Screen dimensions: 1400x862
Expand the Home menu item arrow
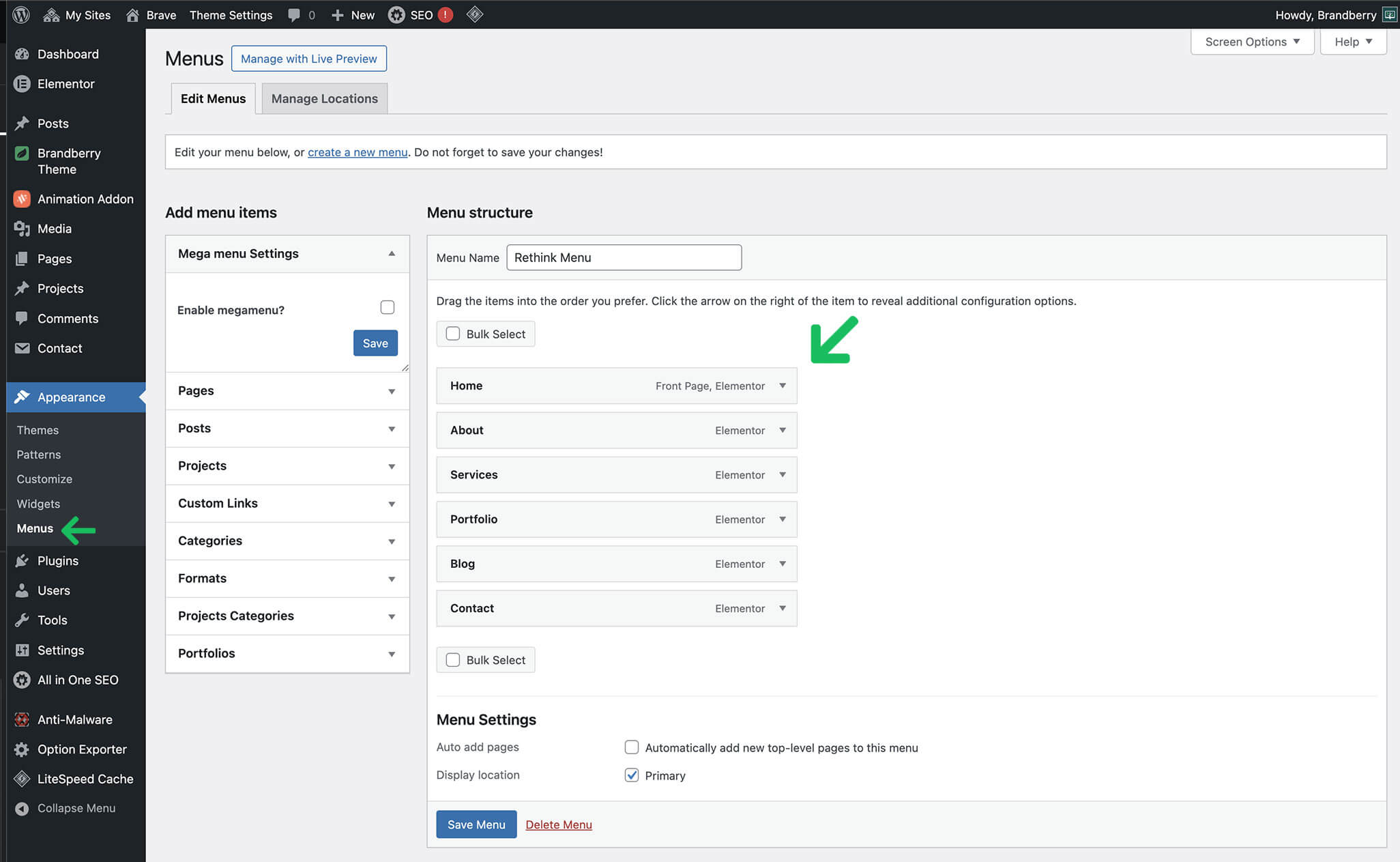point(783,386)
